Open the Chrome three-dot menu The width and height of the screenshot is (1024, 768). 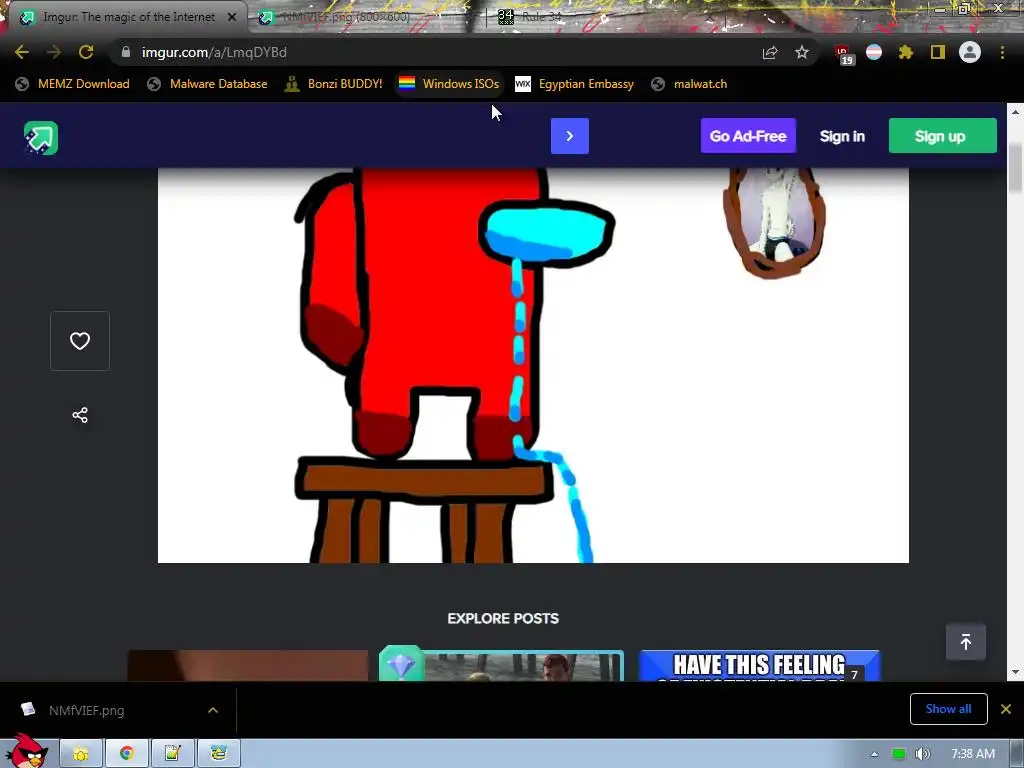1002,52
